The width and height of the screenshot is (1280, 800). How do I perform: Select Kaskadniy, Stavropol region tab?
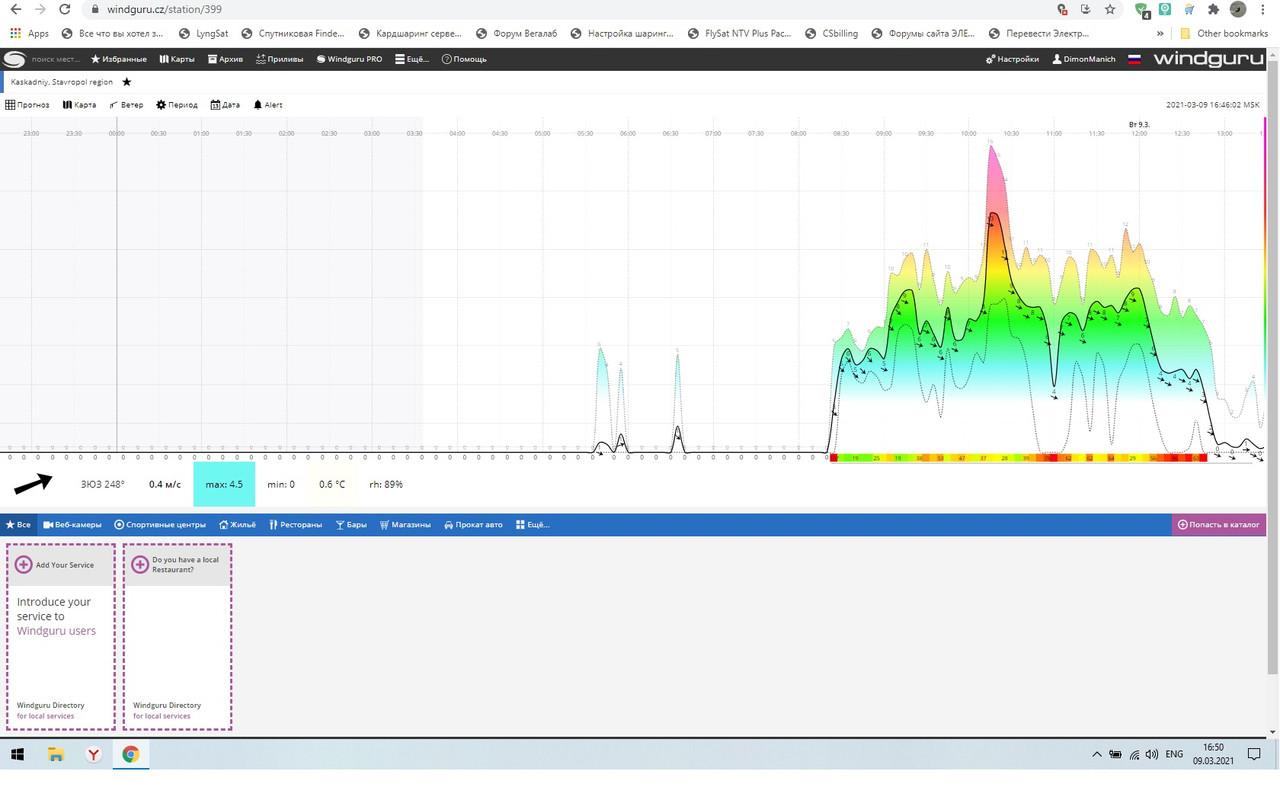62,82
